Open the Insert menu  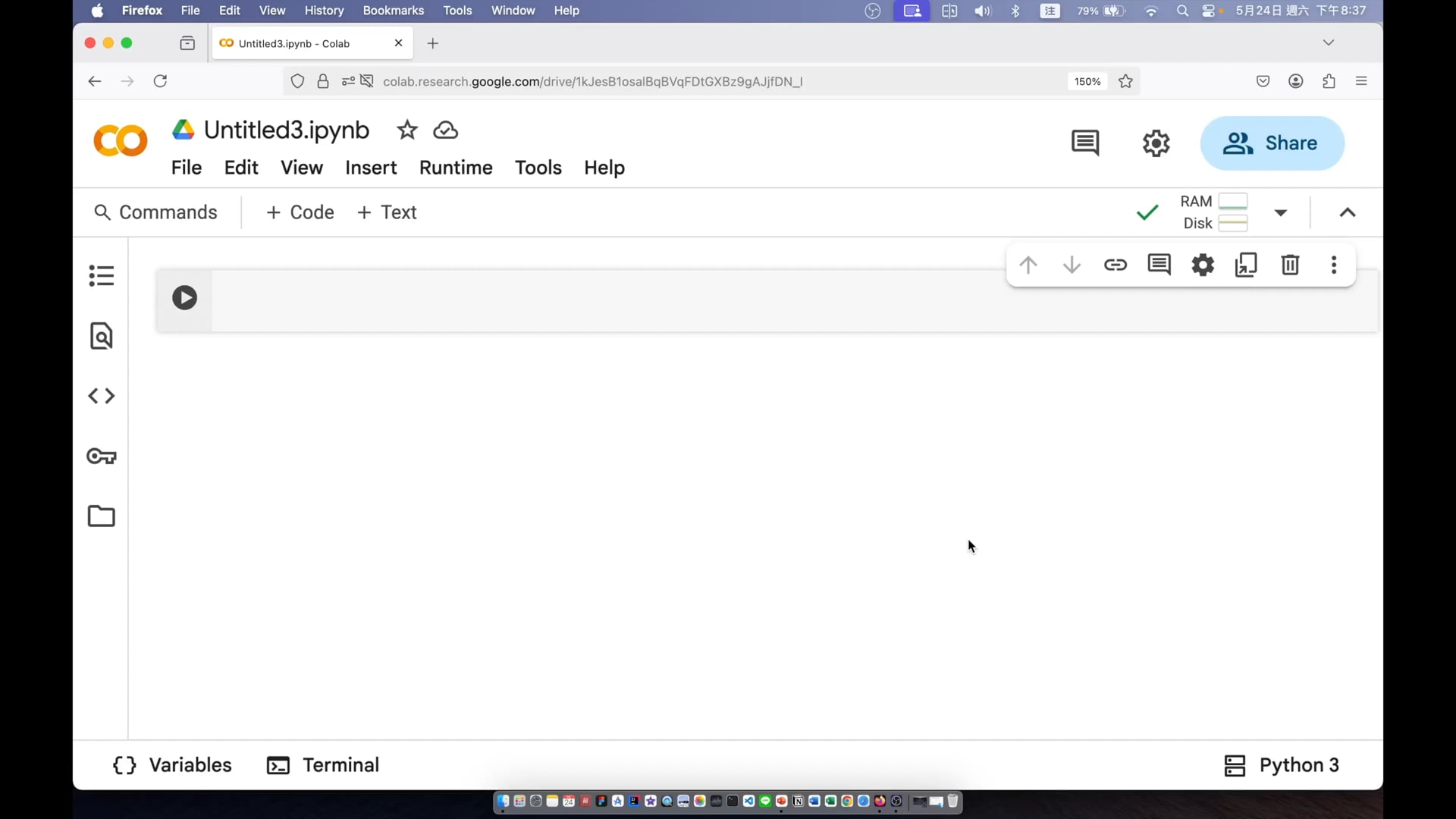(371, 168)
